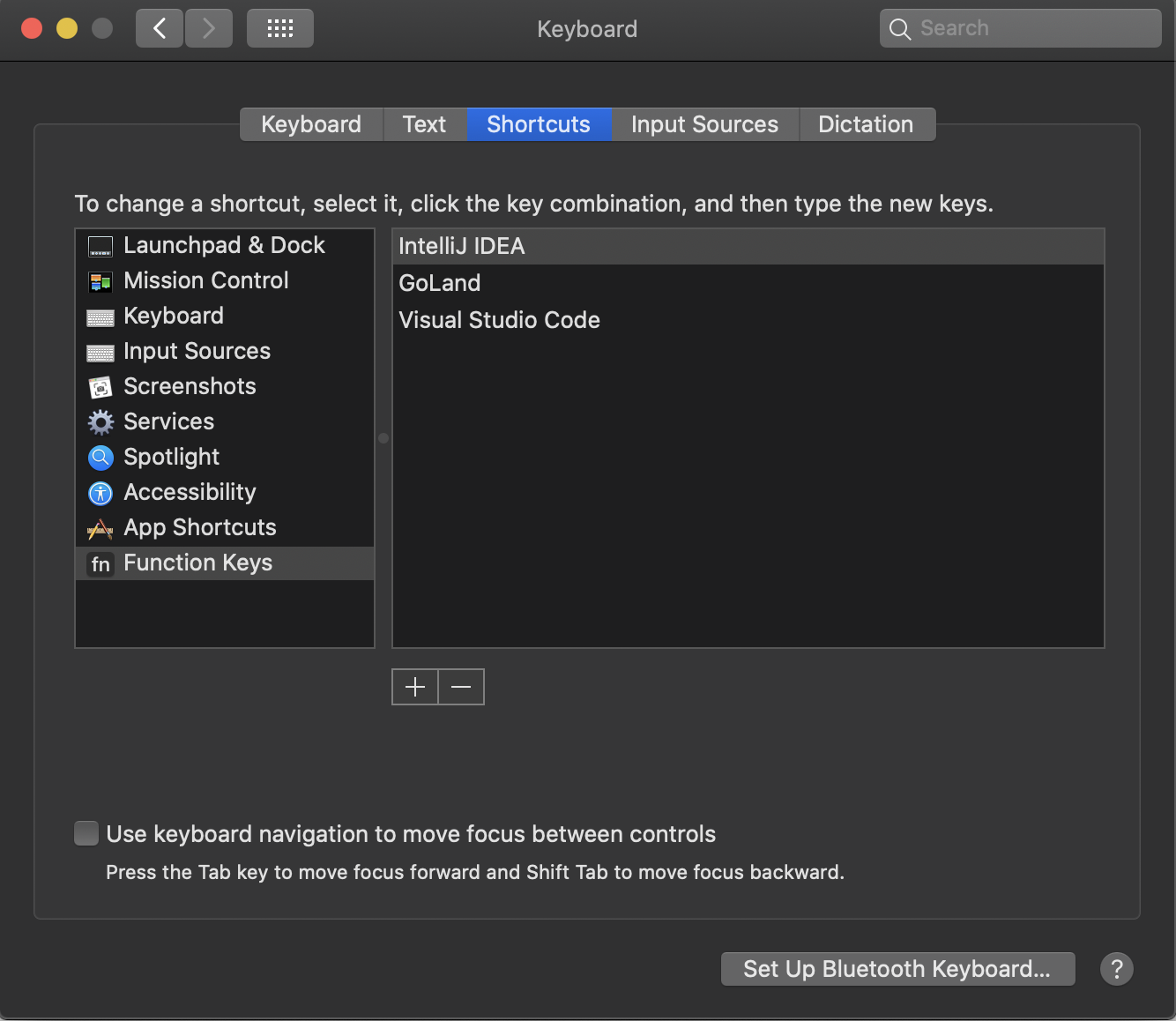The height and width of the screenshot is (1021, 1176).
Task: Click the Services gear icon
Action: click(100, 422)
